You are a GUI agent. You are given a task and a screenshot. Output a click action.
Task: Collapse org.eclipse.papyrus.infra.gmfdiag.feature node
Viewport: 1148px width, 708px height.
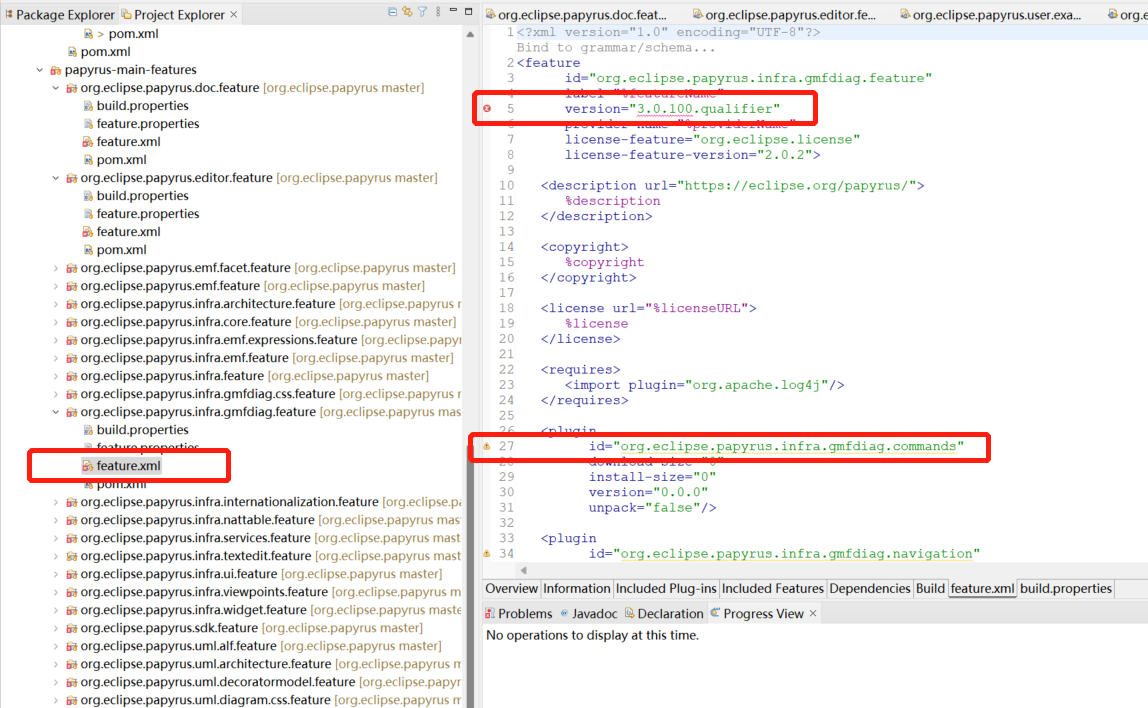click(x=56, y=412)
